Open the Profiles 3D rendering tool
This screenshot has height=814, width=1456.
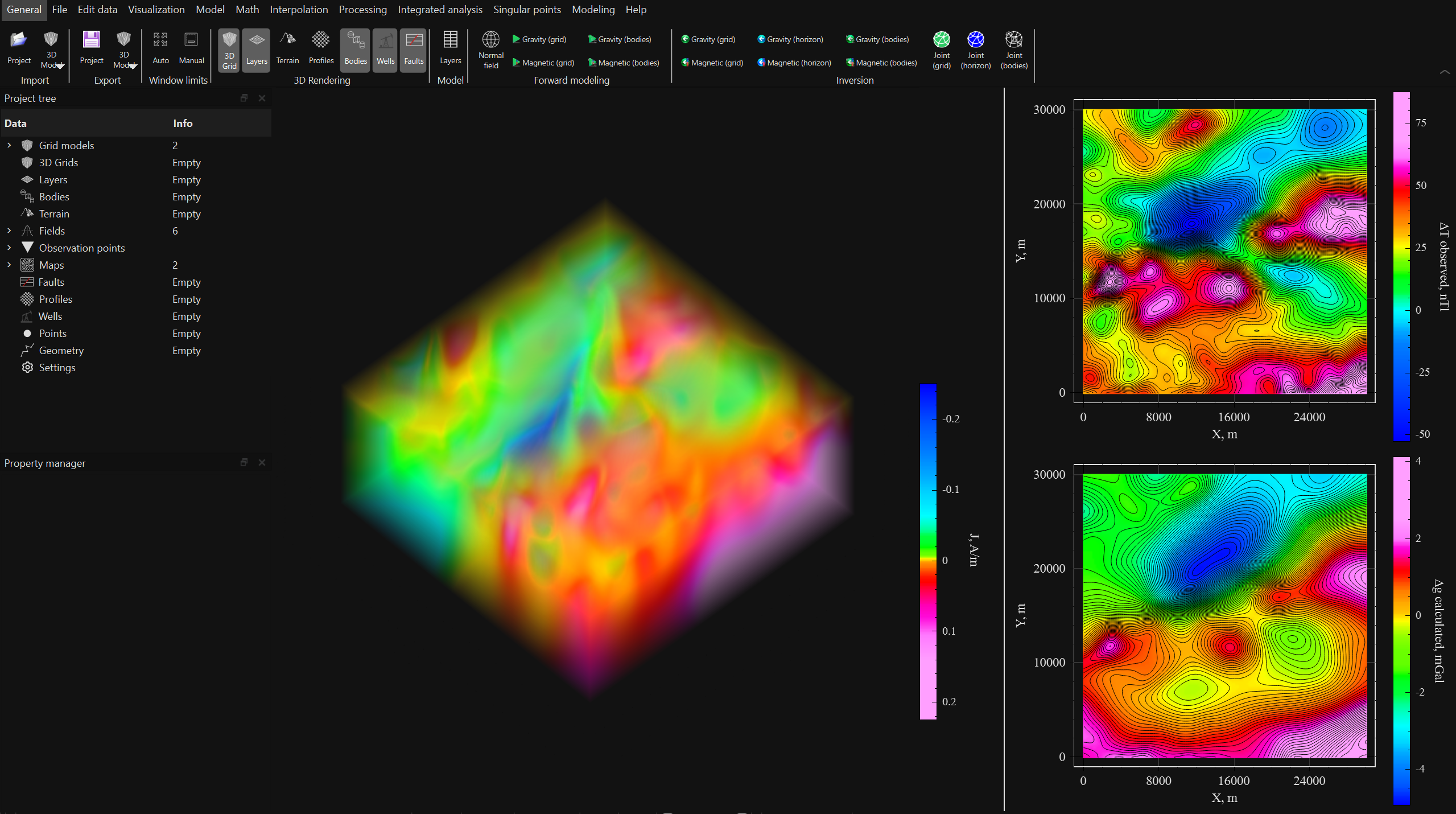pos(320,50)
